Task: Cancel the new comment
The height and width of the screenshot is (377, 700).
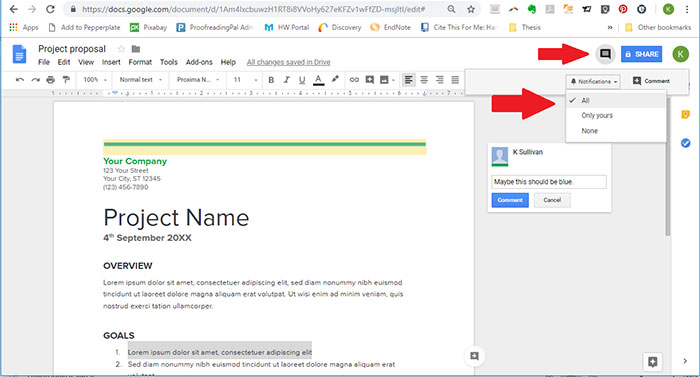Action: (552, 200)
